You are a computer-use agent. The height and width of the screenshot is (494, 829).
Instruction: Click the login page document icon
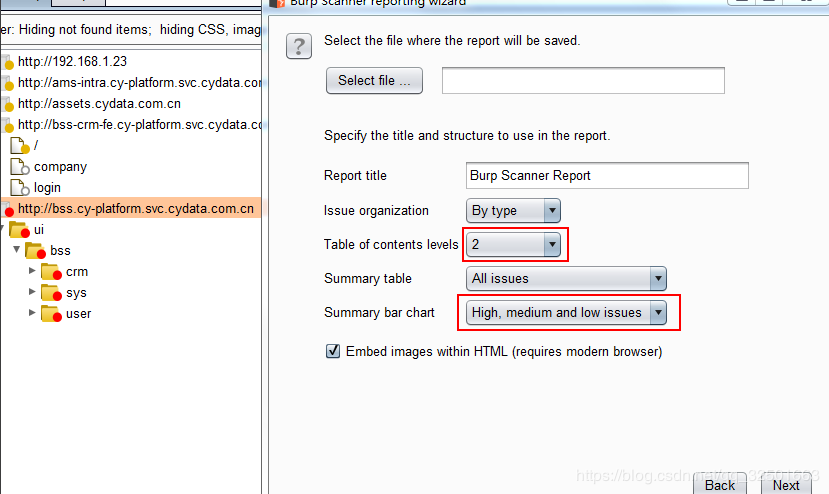tap(20, 188)
